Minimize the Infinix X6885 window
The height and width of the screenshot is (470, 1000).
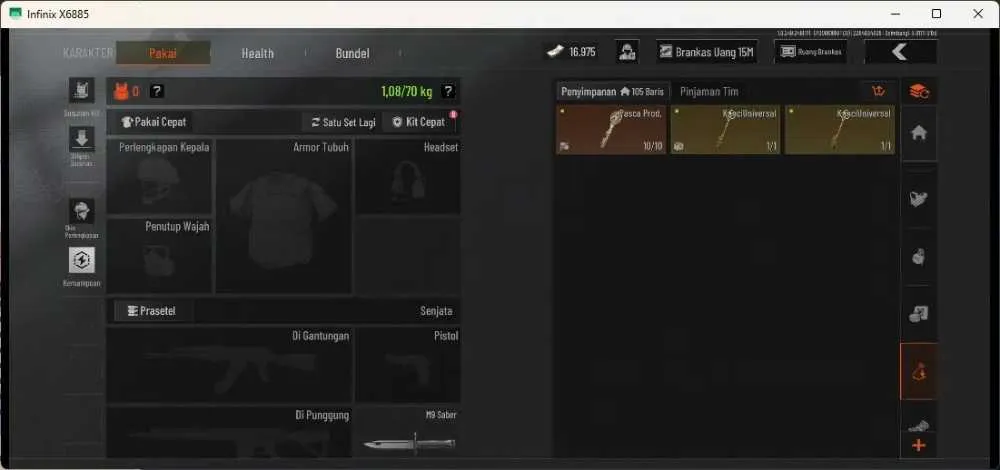click(894, 13)
